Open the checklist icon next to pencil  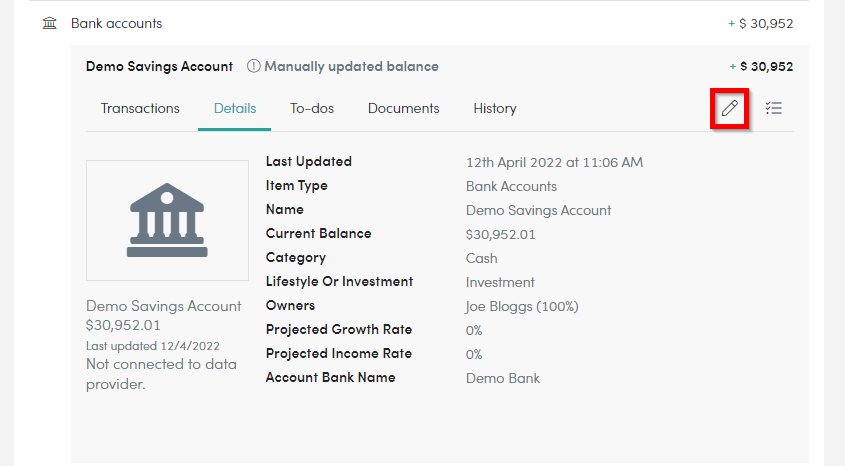click(773, 108)
